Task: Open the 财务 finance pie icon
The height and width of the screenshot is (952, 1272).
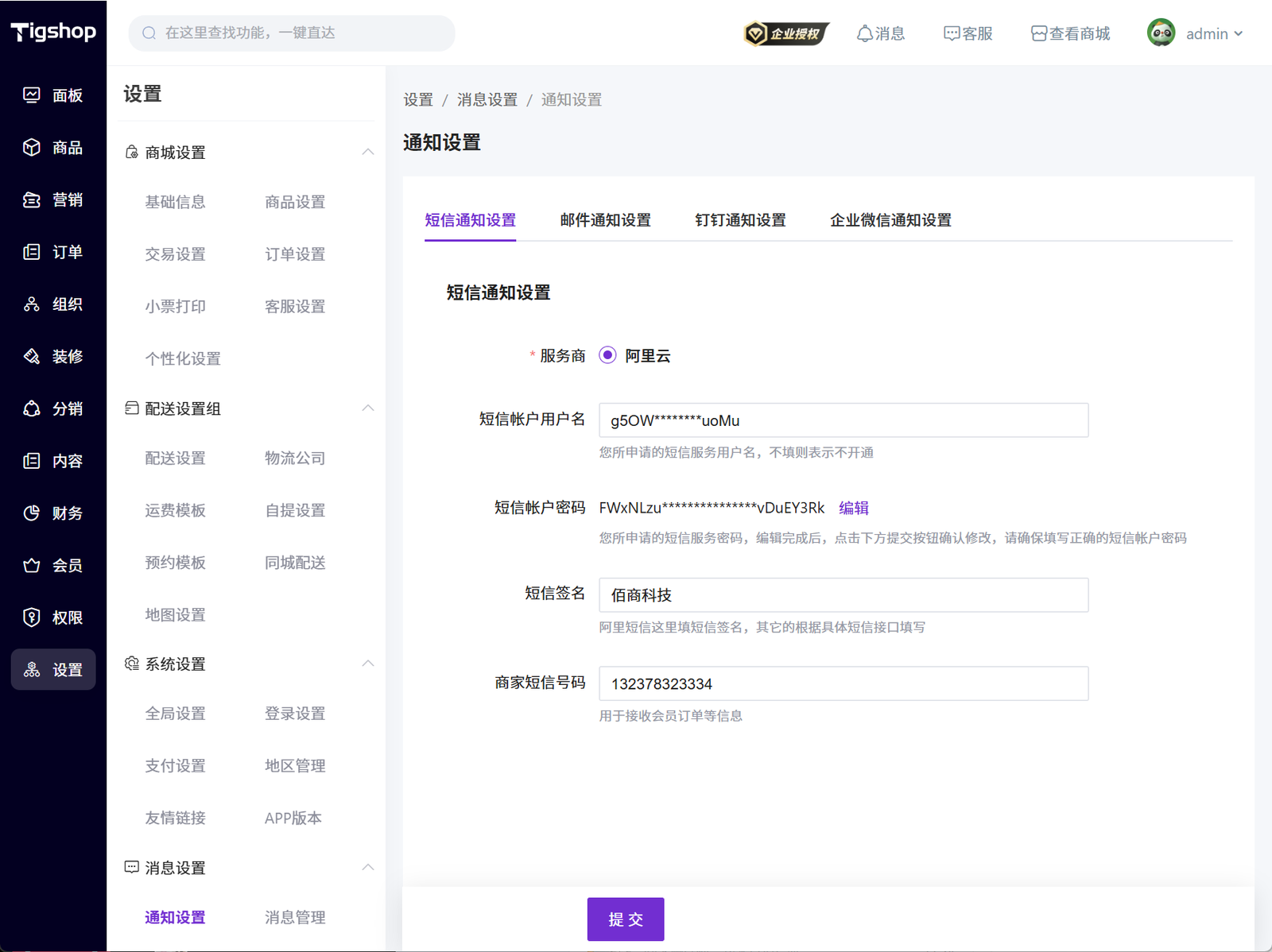Action: click(x=32, y=513)
